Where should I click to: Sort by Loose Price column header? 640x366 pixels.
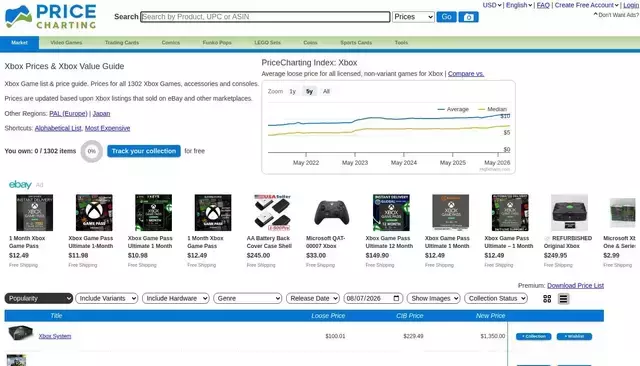[328, 316]
